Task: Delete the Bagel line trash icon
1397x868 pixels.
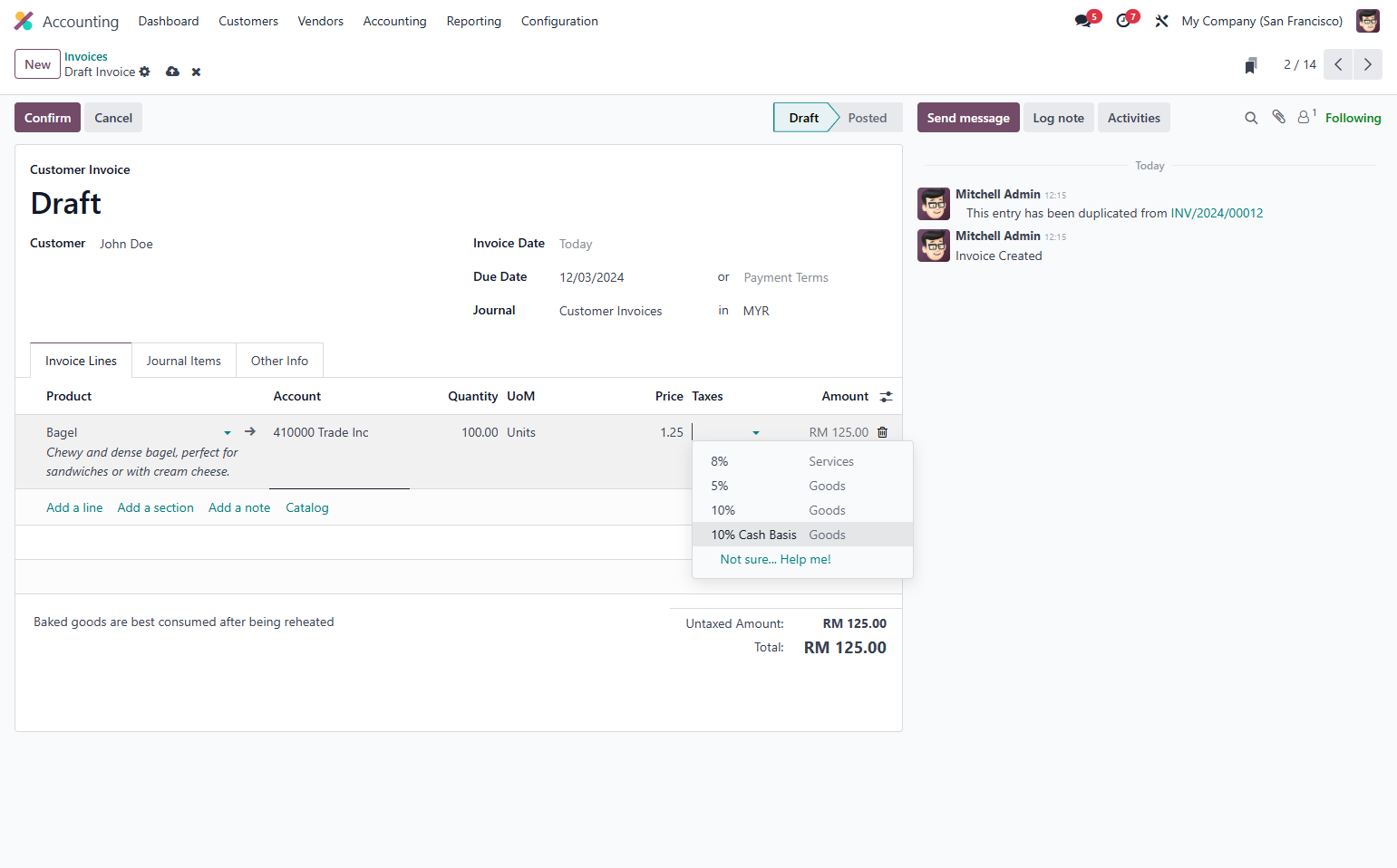Action: point(883,432)
